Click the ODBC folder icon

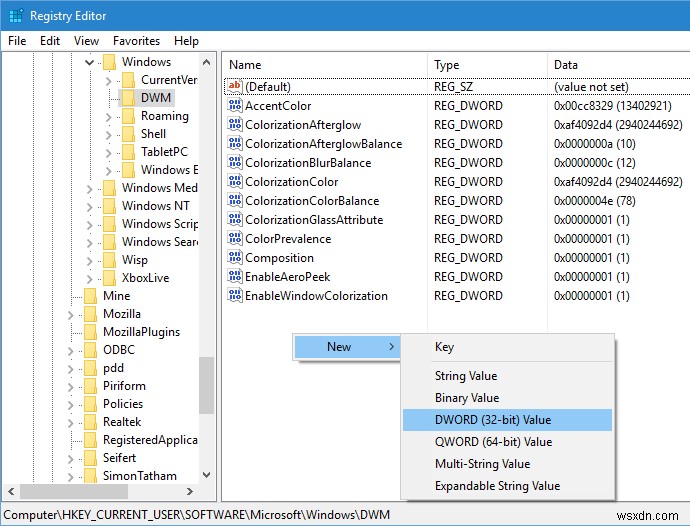90,350
